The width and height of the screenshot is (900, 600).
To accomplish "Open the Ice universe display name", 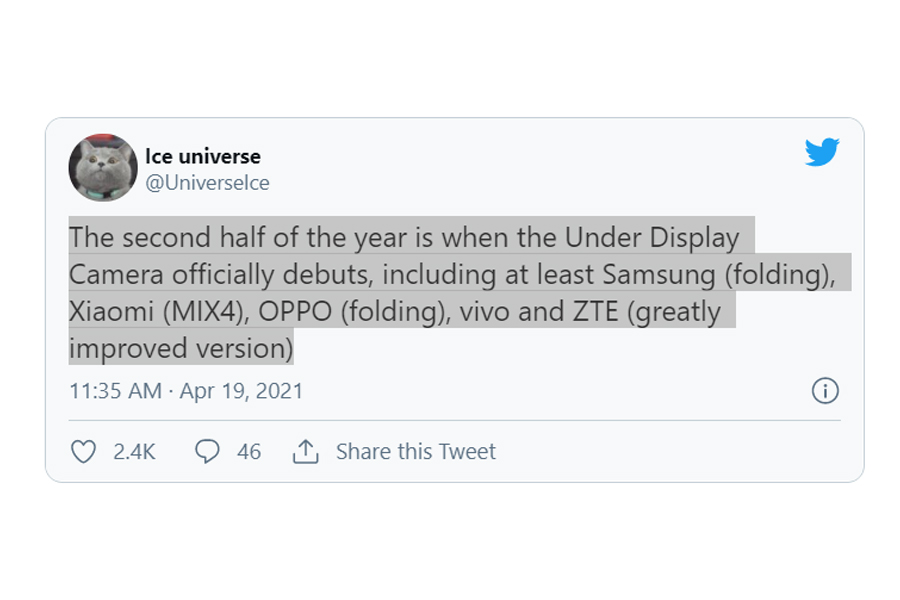I will click(x=203, y=156).
